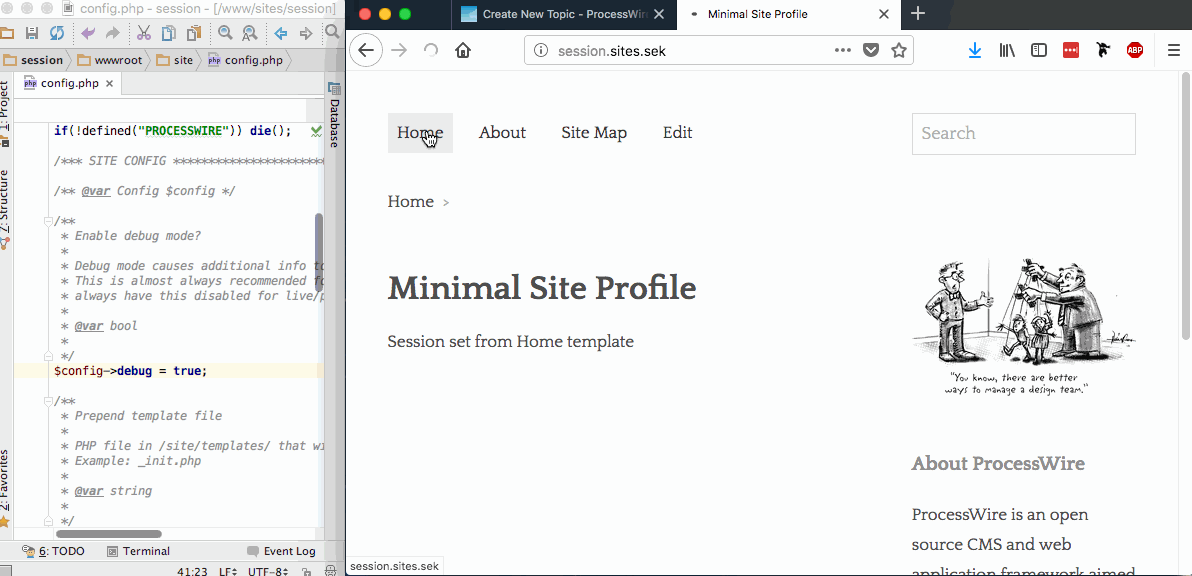Bookmark this page with the star icon
The width and height of the screenshot is (1192, 576).
coord(899,50)
